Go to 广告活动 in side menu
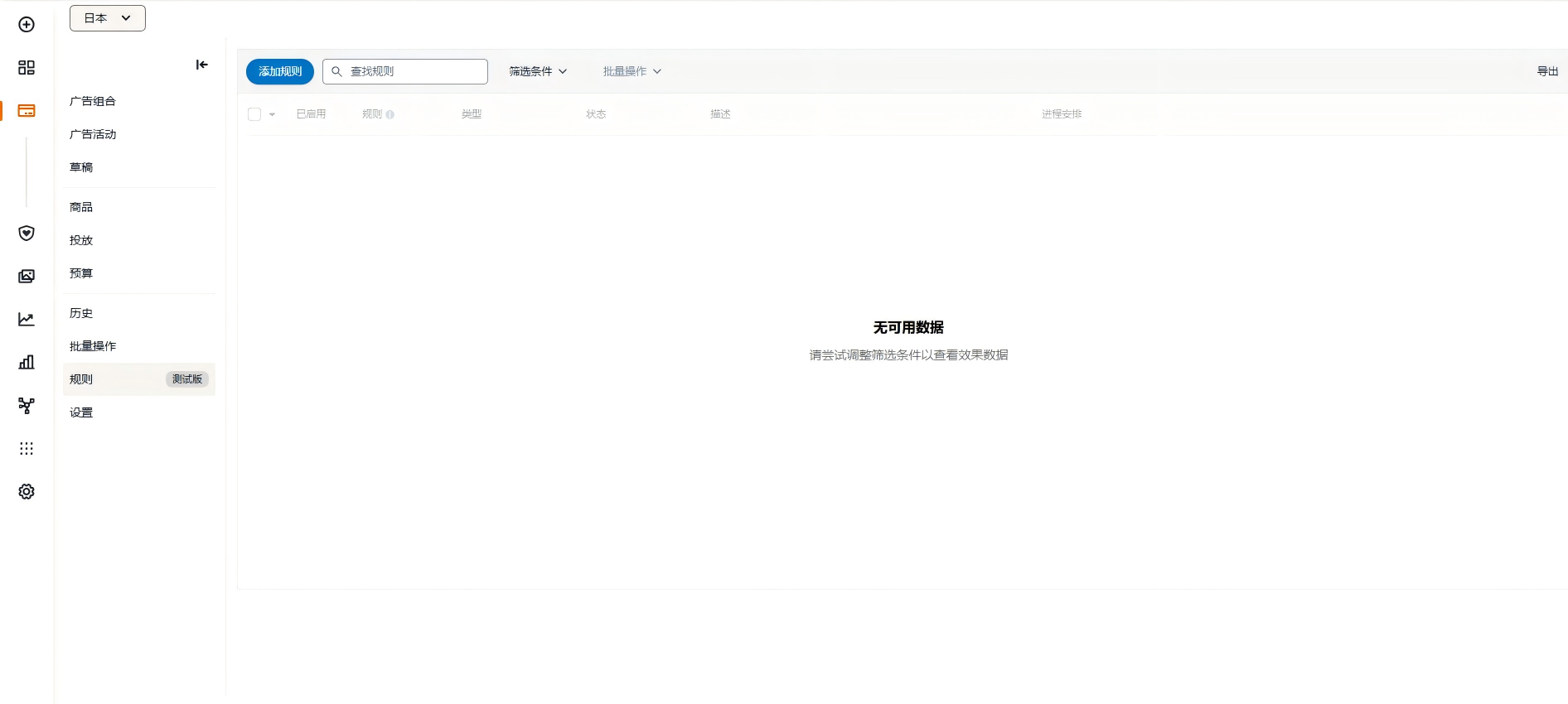The height and width of the screenshot is (704, 1568). [x=93, y=134]
